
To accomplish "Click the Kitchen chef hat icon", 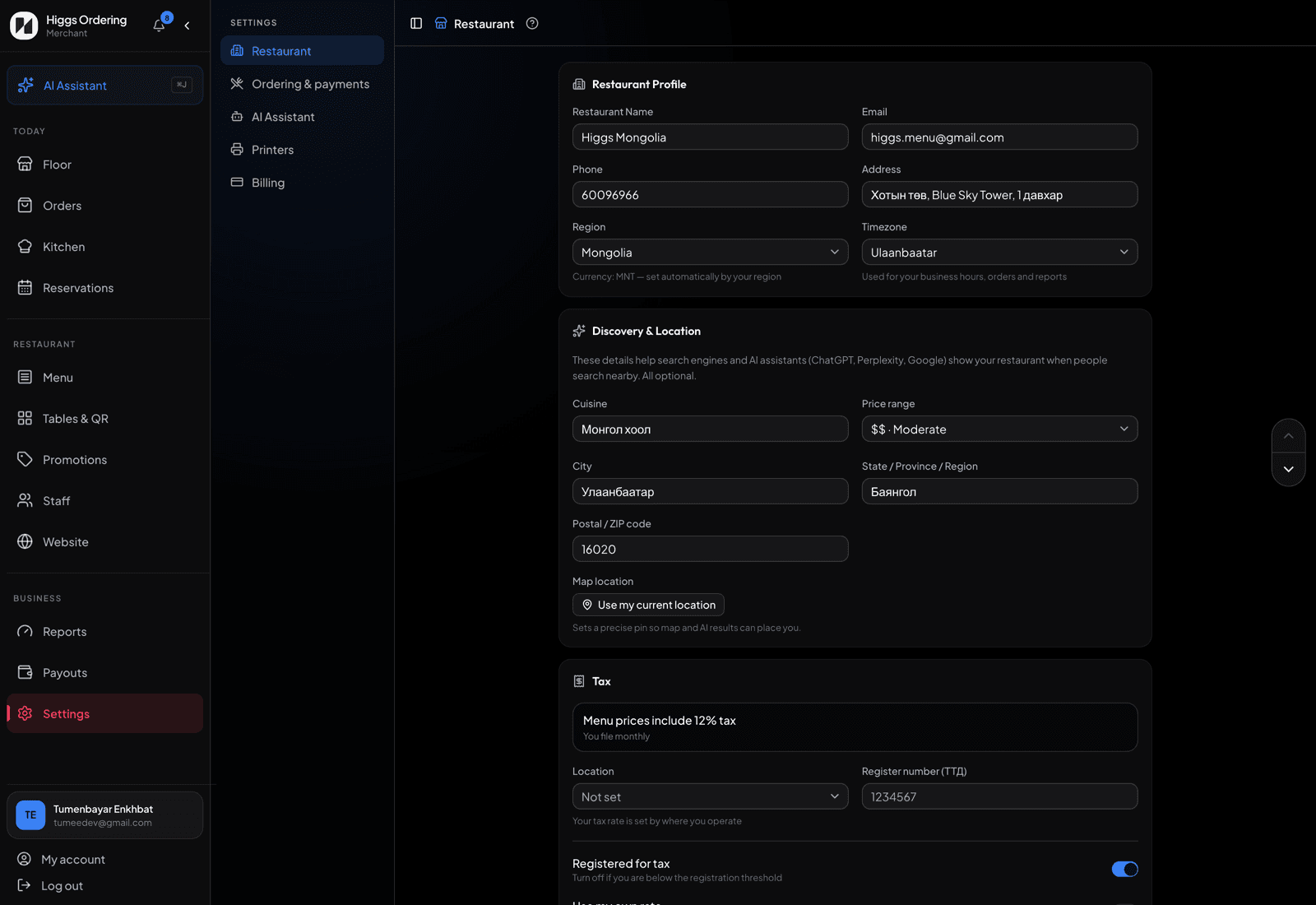I will coord(25,246).
